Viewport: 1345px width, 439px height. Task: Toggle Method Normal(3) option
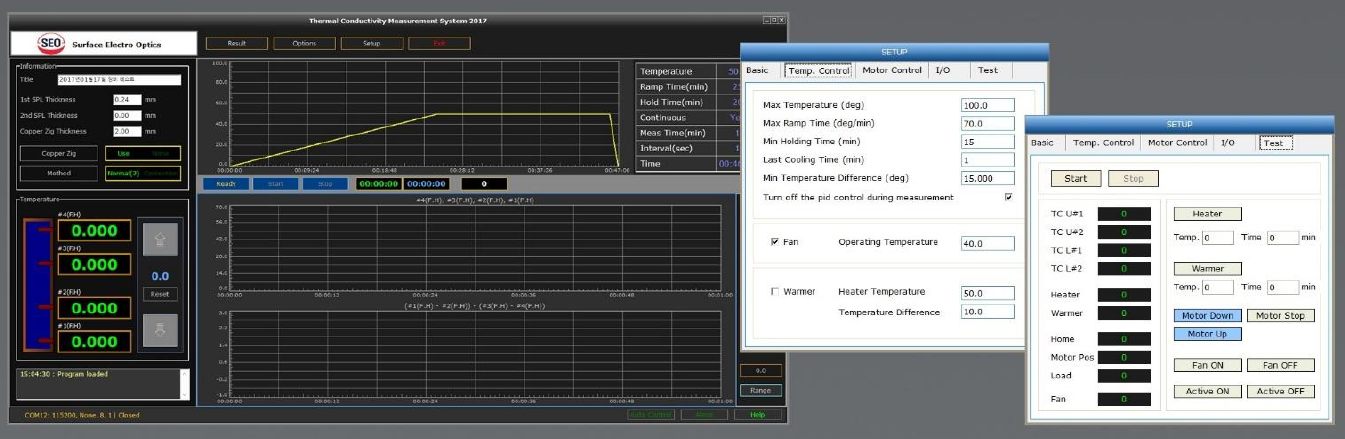coord(125,173)
